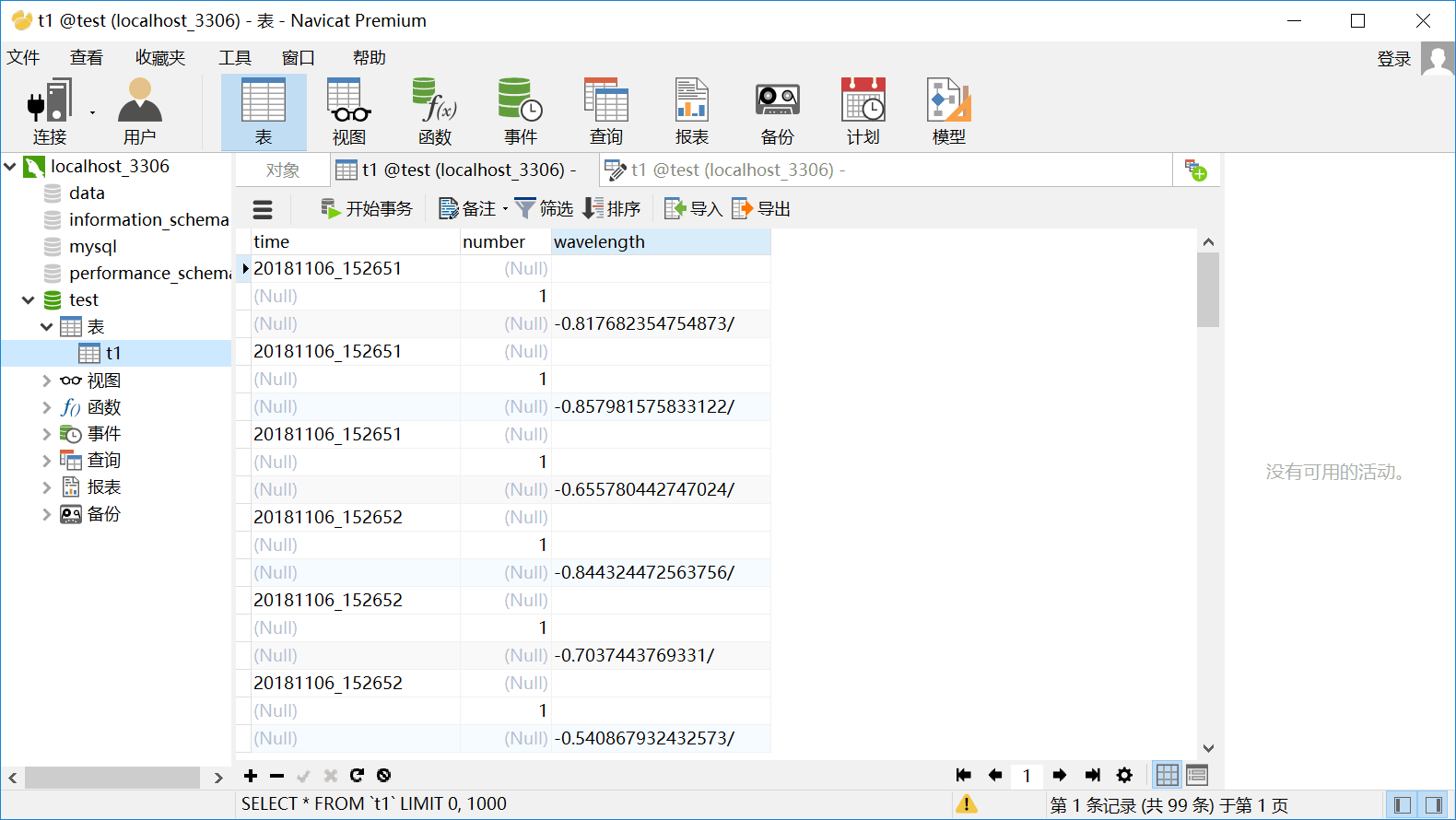Go to first page of records
The height and width of the screenshot is (820, 1456).
click(964, 776)
